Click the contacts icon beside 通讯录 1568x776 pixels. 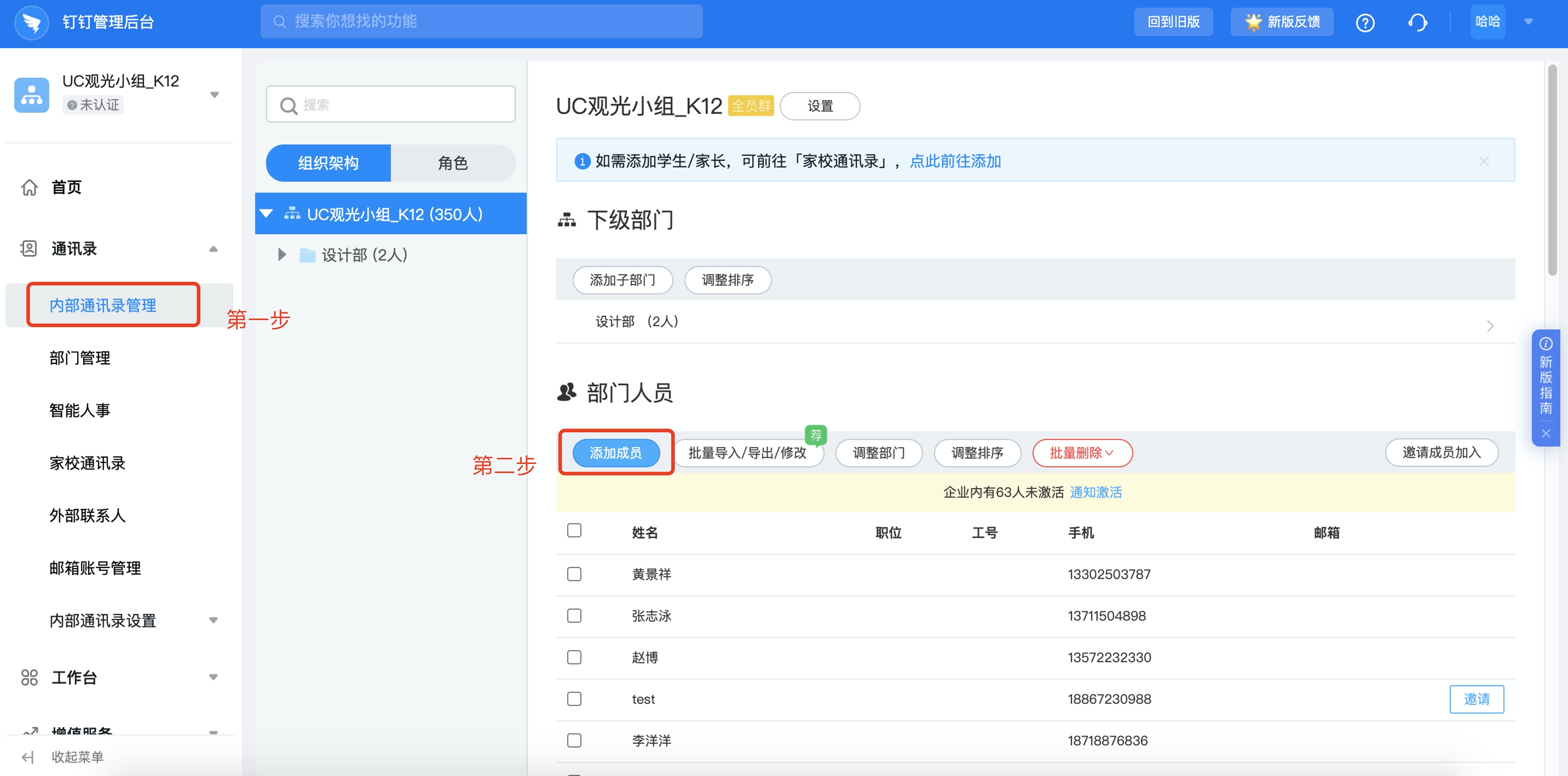[x=28, y=248]
